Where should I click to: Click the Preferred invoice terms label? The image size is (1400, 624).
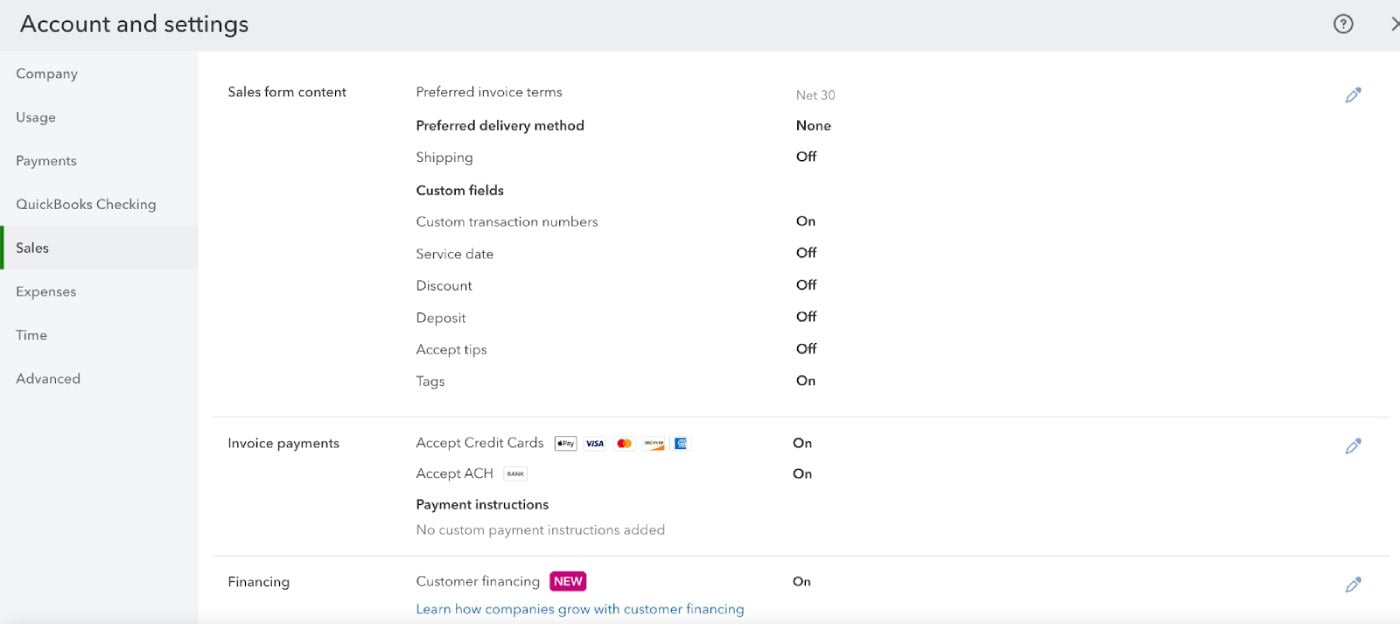489,92
